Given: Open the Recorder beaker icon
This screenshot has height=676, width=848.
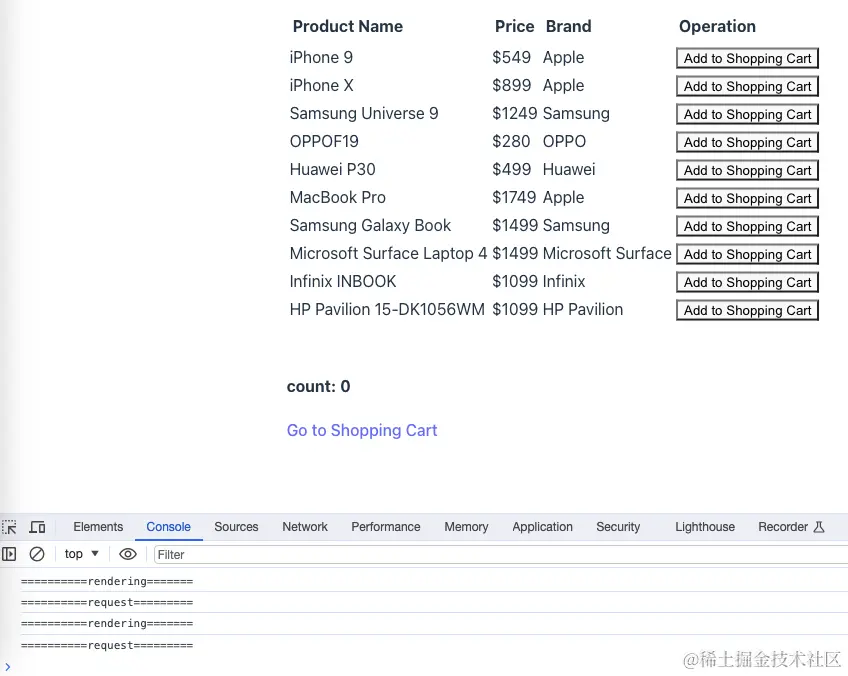Looking at the screenshot, I should tap(819, 527).
